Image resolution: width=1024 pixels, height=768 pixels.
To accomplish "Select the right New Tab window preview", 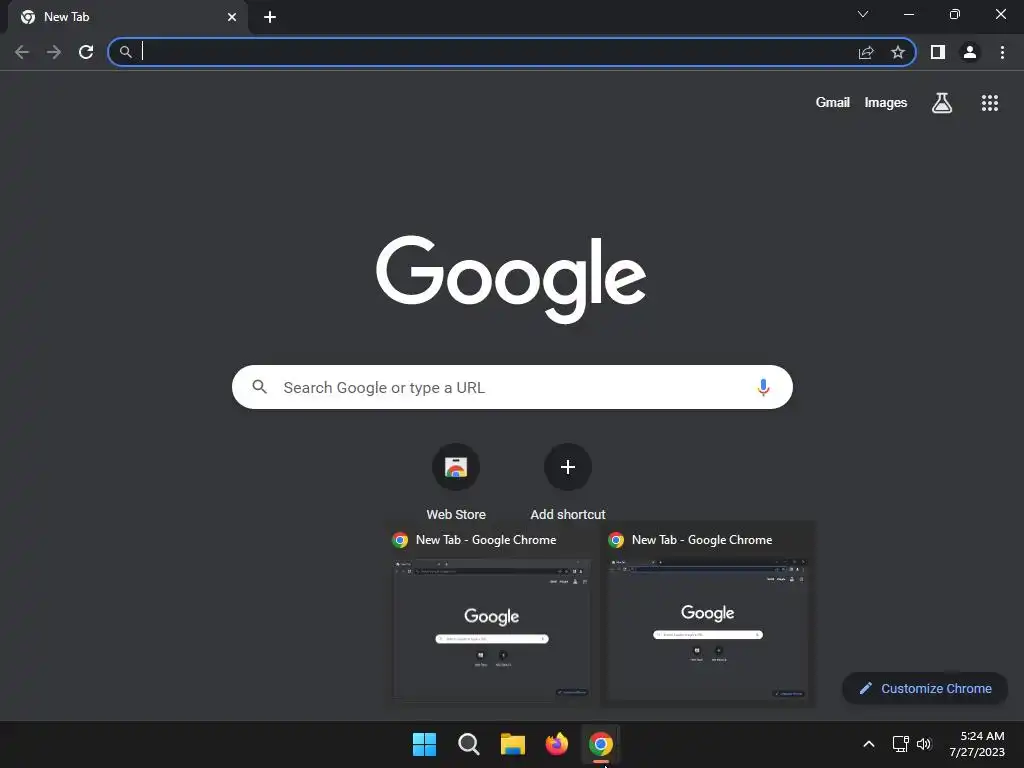I will 708,615.
